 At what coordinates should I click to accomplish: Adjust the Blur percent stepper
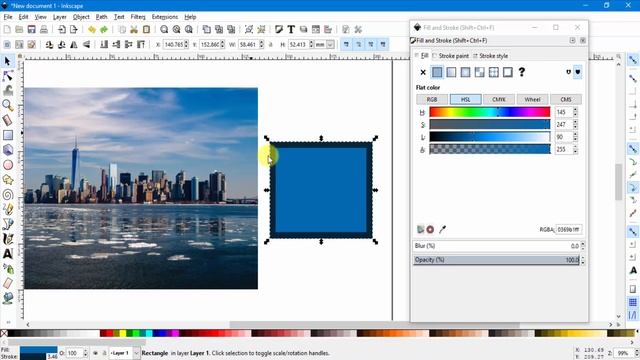click(x=583, y=246)
